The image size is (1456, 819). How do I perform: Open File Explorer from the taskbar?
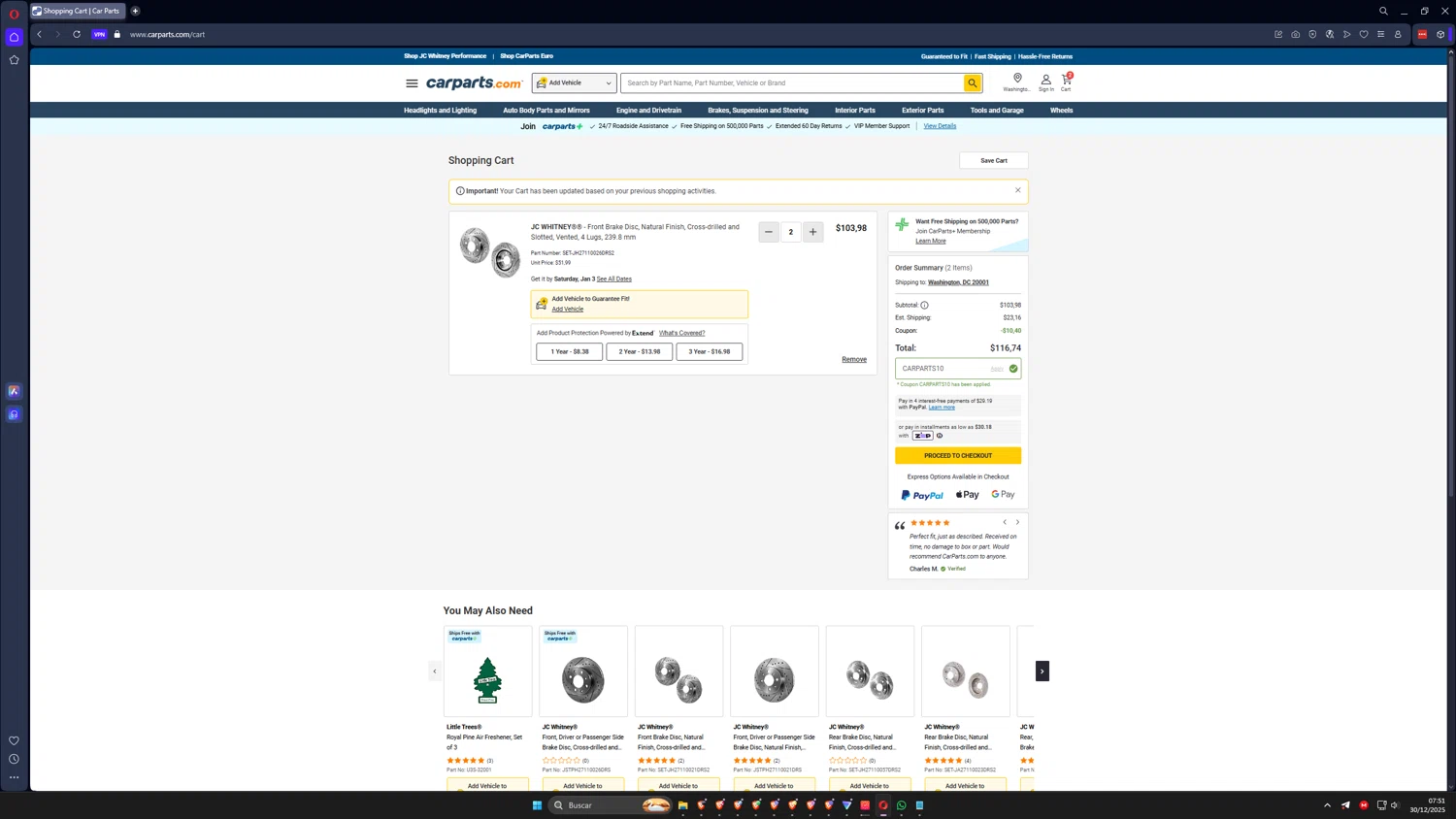pos(682,805)
